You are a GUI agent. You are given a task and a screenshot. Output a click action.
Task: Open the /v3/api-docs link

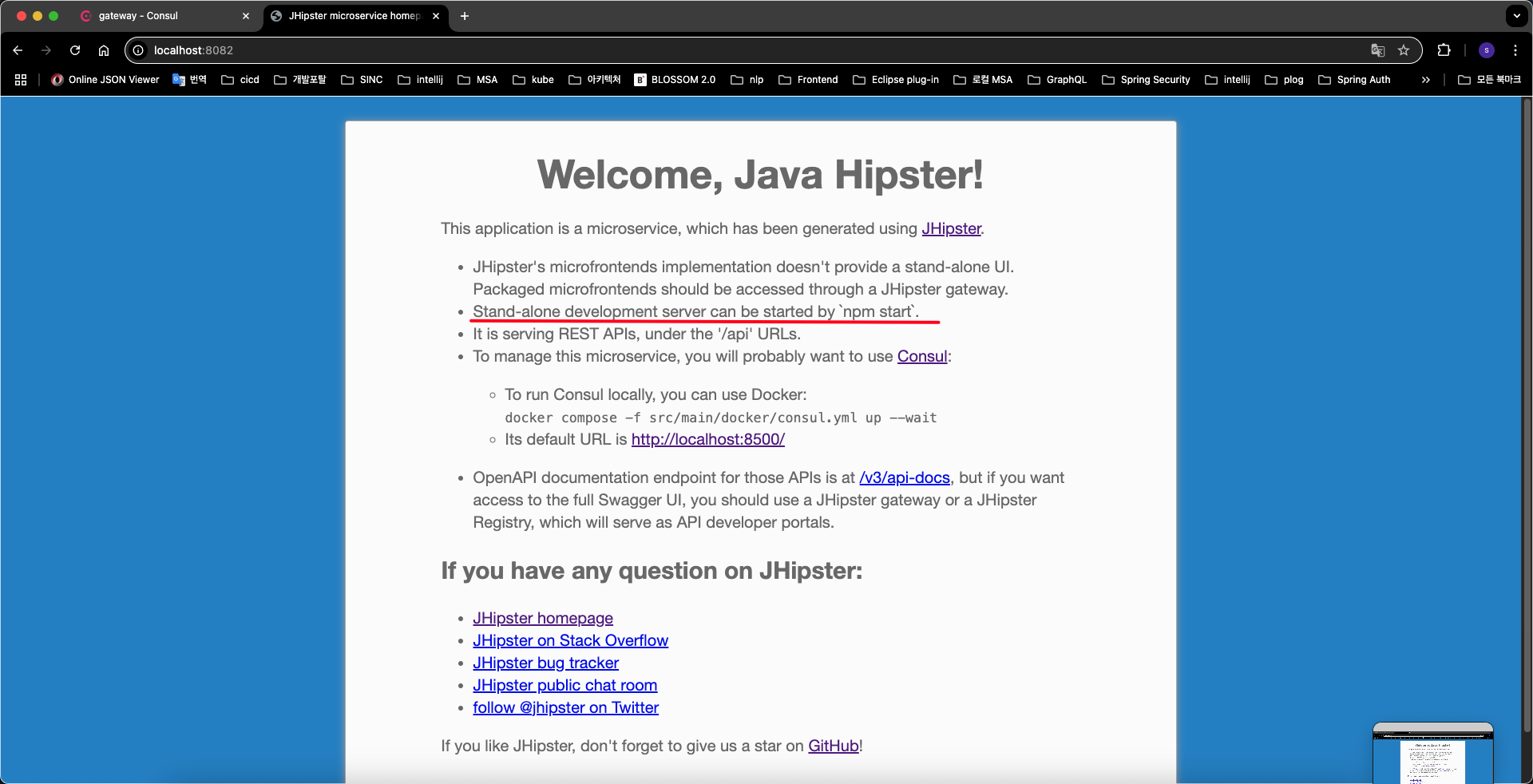pos(905,477)
